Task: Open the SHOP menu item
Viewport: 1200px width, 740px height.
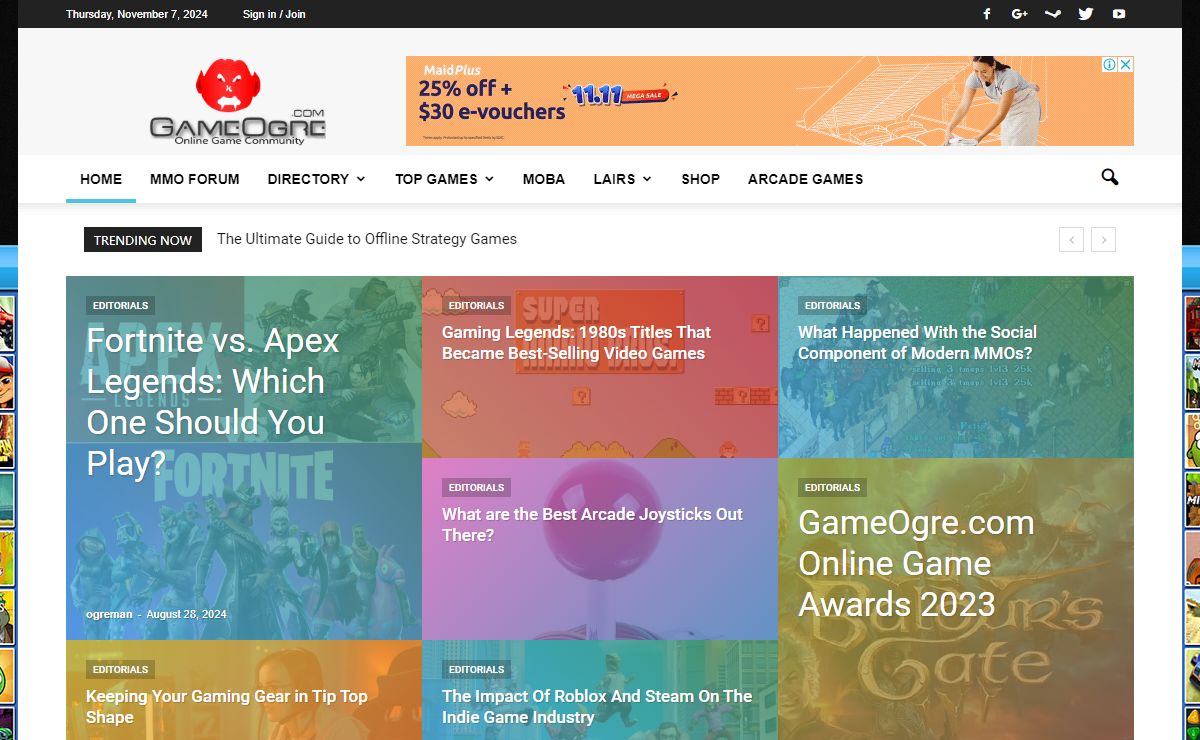Action: (701, 179)
